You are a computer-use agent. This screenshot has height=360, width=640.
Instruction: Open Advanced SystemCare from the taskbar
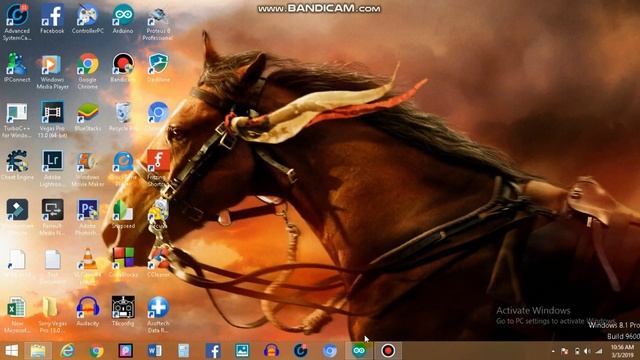click(x=300, y=351)
